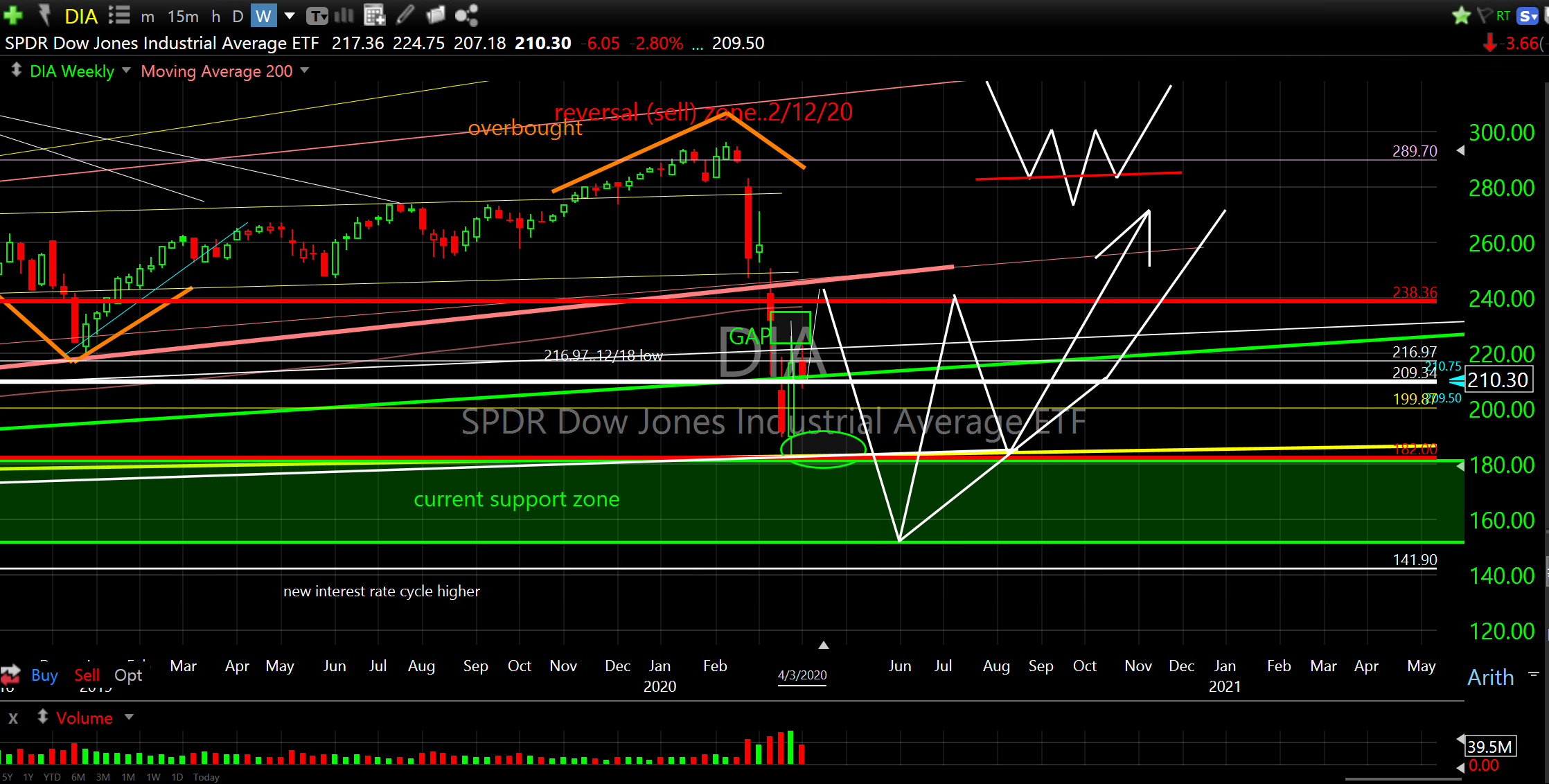
Task: Select the YTD range tab
Action: (x=51, y=777)
